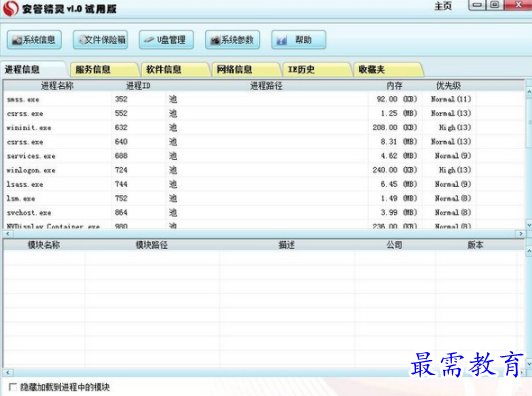This screenshot has width=532, height=396.
Task: Select csrss.exe process with ID 552
Action: click(x=264, y=113)
